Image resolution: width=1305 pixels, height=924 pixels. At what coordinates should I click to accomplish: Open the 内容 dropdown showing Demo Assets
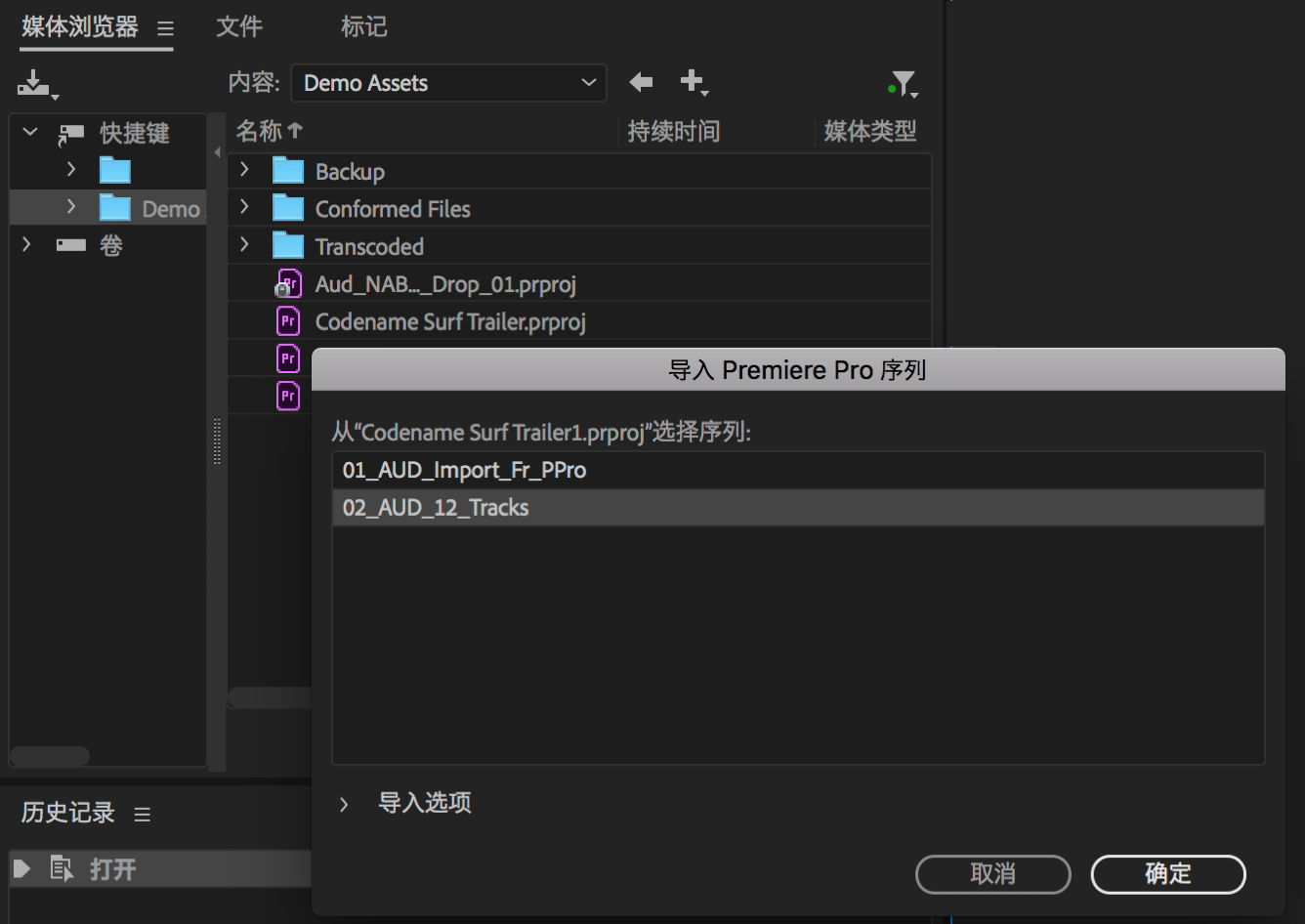coord(449,83)
